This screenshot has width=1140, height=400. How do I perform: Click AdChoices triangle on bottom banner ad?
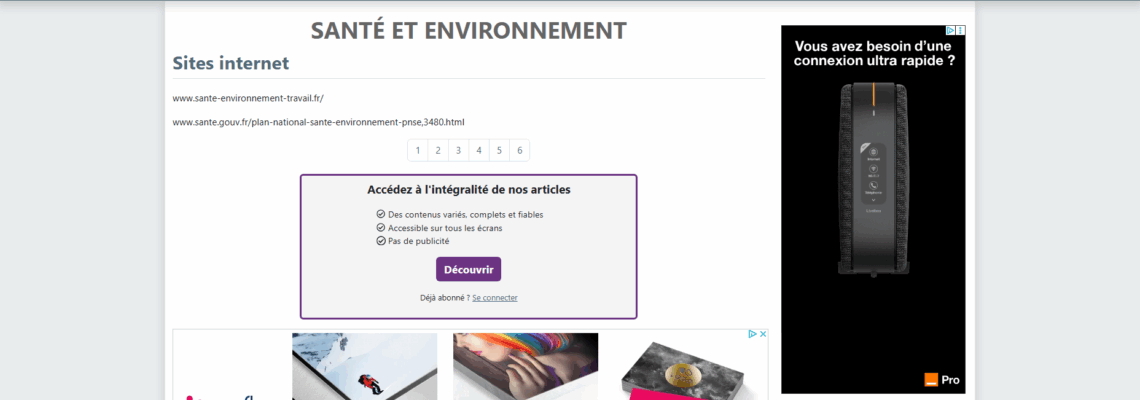click(752, 335)
